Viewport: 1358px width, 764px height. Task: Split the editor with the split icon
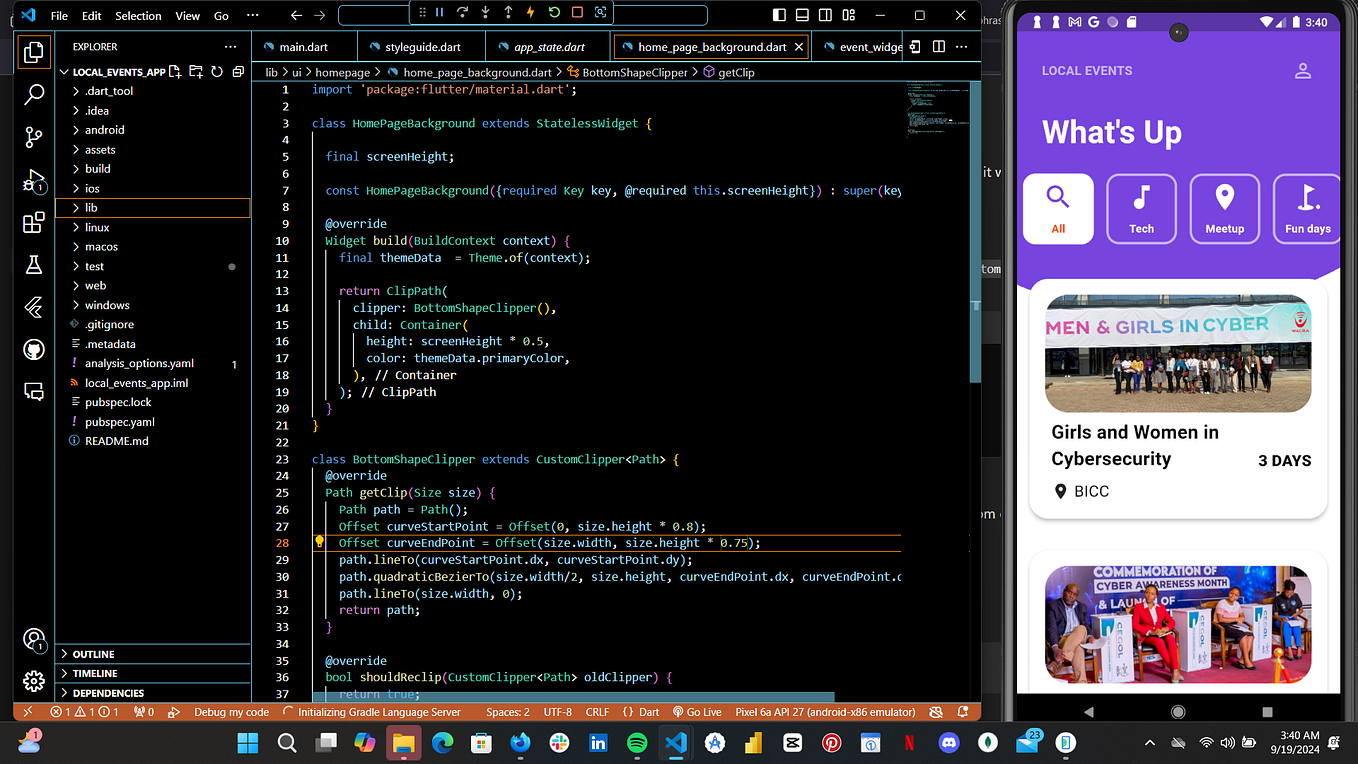pos(937,46)
